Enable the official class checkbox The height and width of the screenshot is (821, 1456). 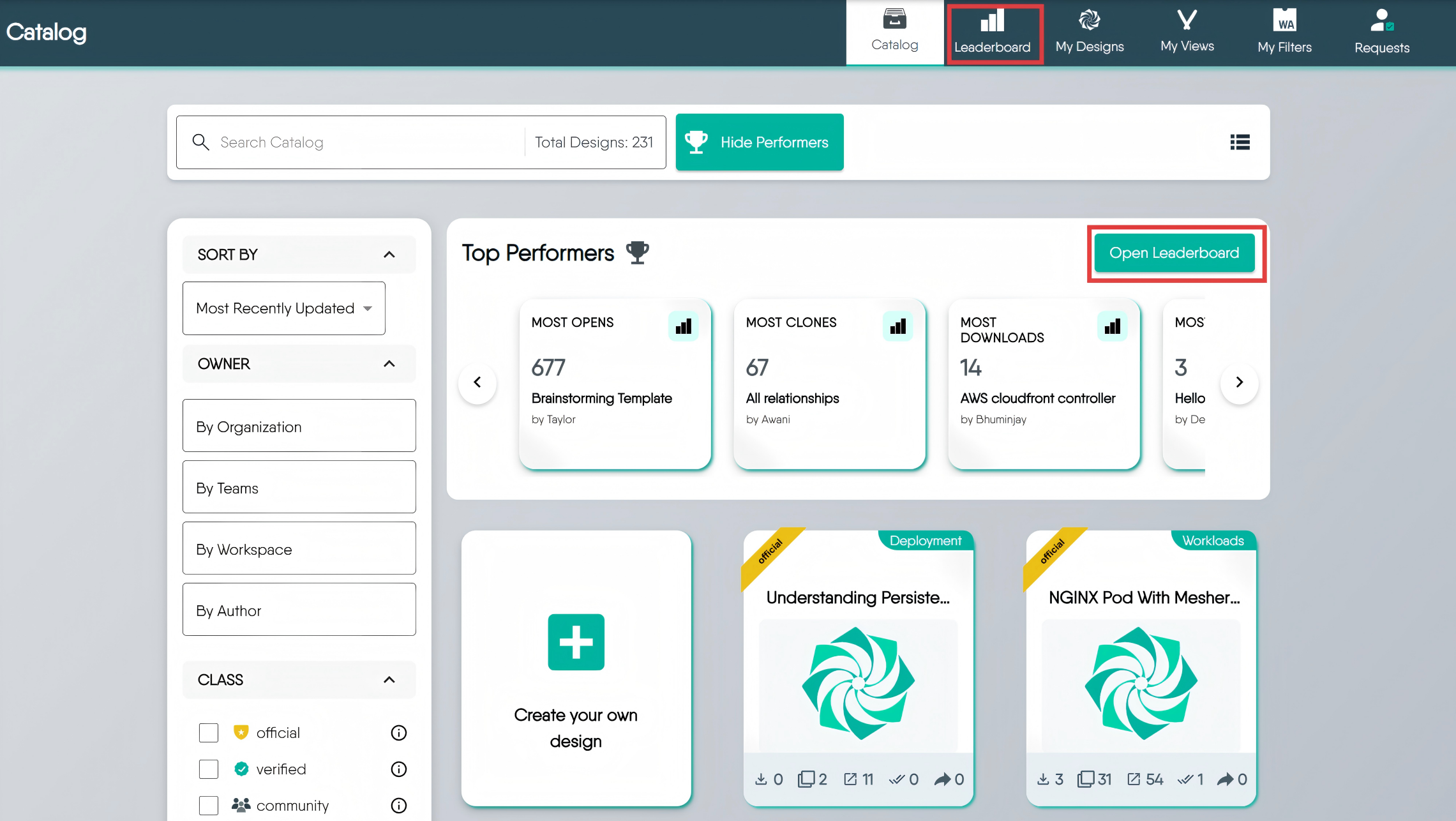[209, 733]
